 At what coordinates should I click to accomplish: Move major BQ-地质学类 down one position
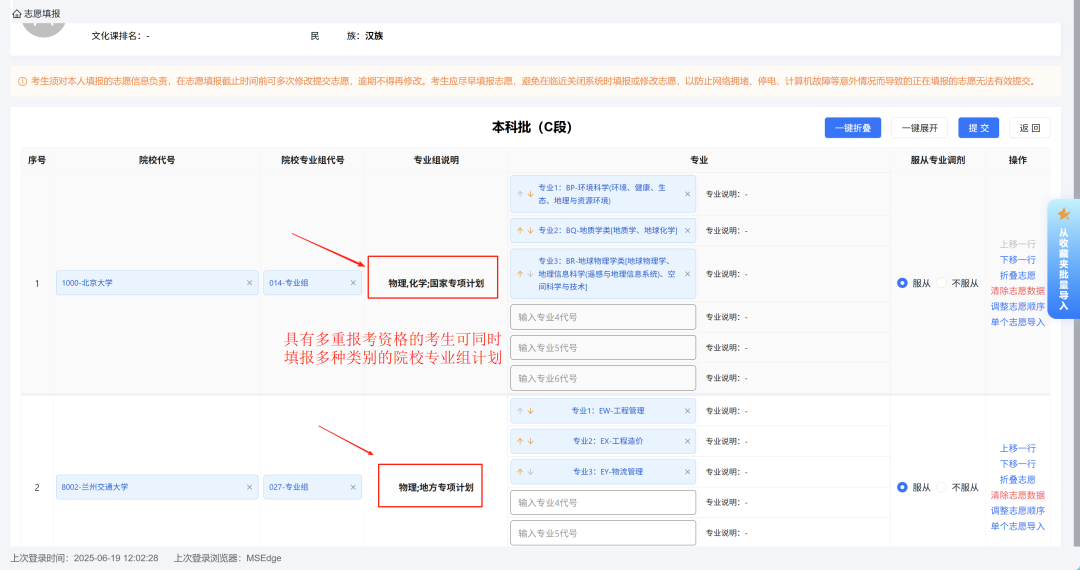530,231
